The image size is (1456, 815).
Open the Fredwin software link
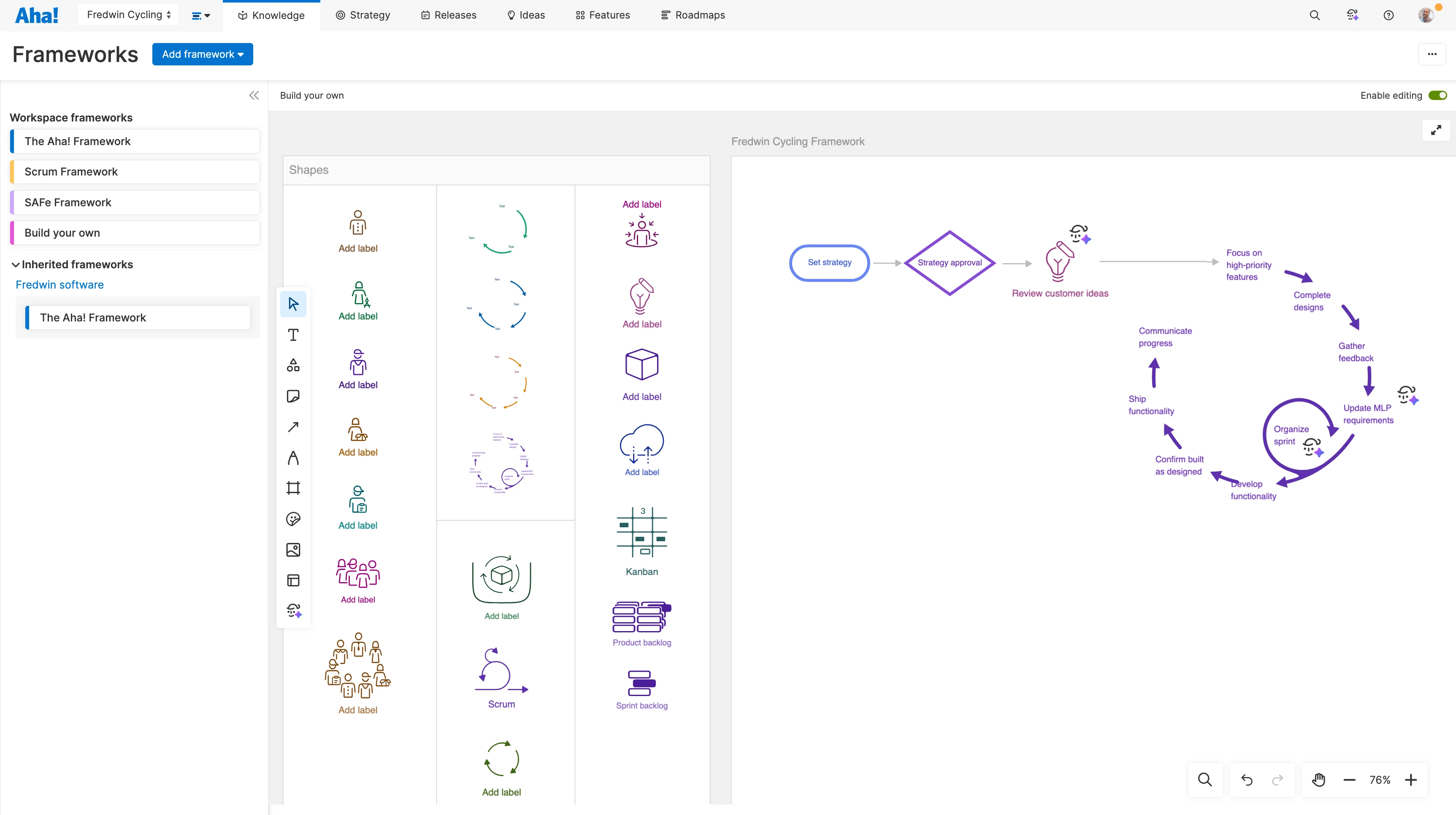(60, 285)
